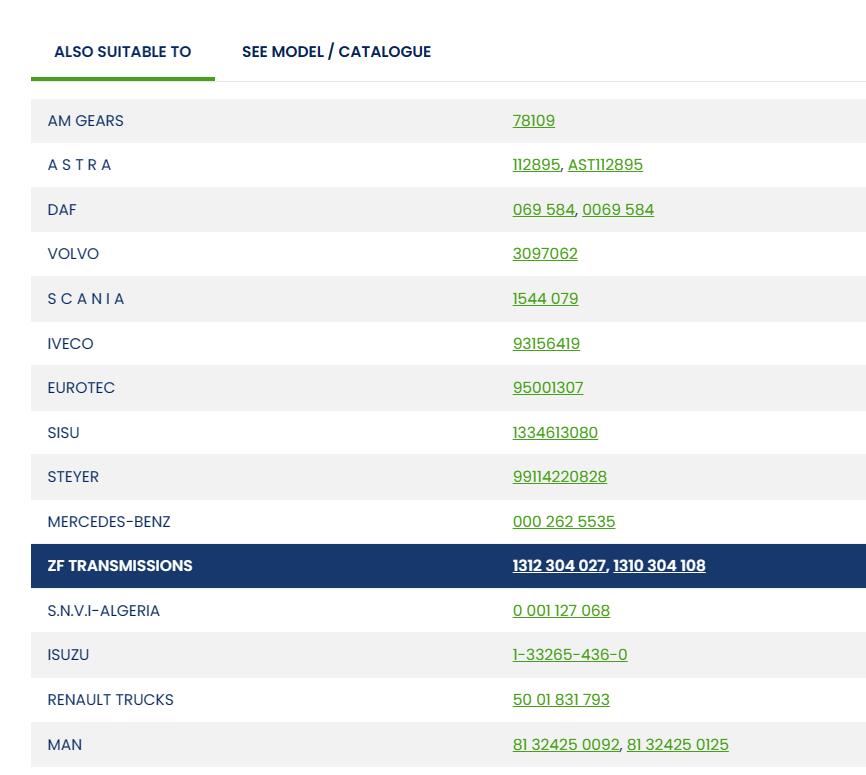
Task: Click ZF Transmissions number 1312 304 027
Action: click(x=559, y=566)
